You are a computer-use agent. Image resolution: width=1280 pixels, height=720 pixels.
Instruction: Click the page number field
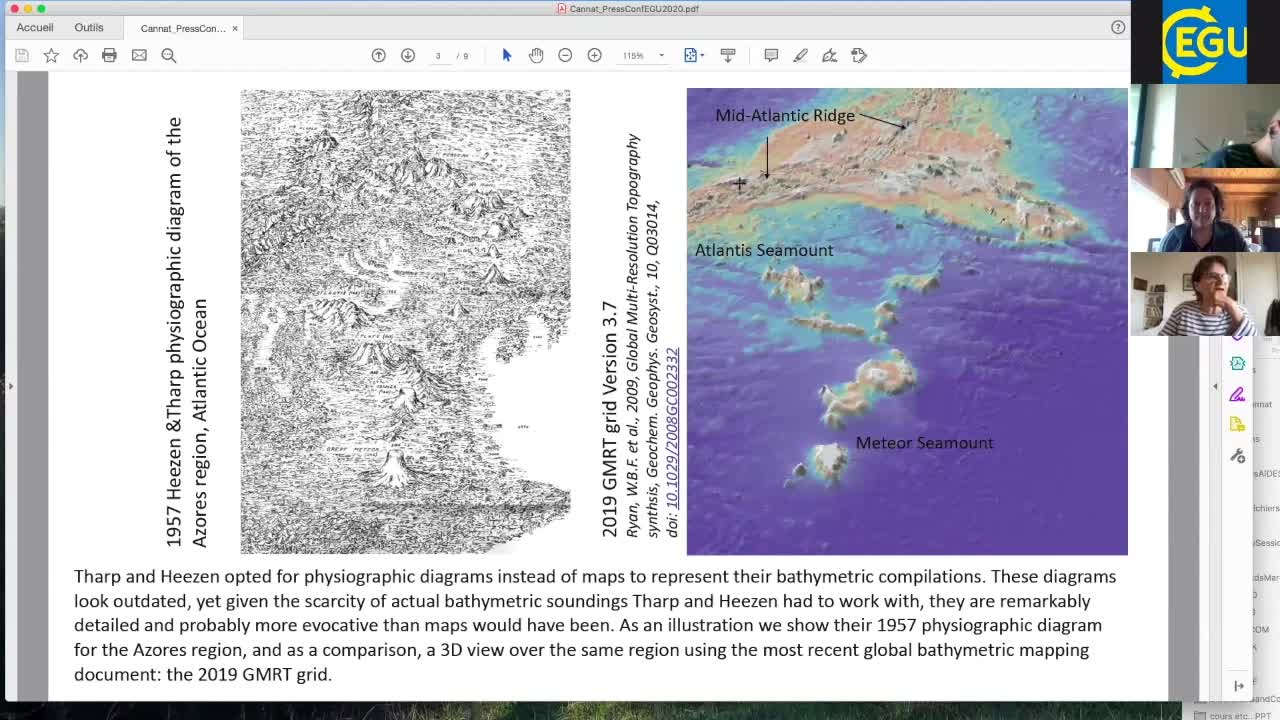coord(438,55)
